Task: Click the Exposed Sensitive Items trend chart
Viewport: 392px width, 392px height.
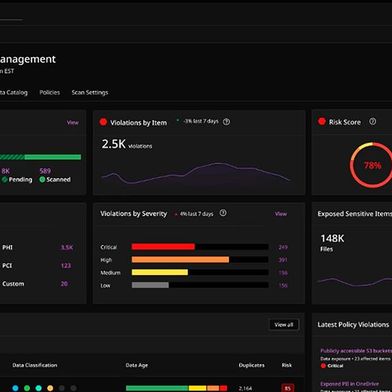Action: tap(354, 282)
